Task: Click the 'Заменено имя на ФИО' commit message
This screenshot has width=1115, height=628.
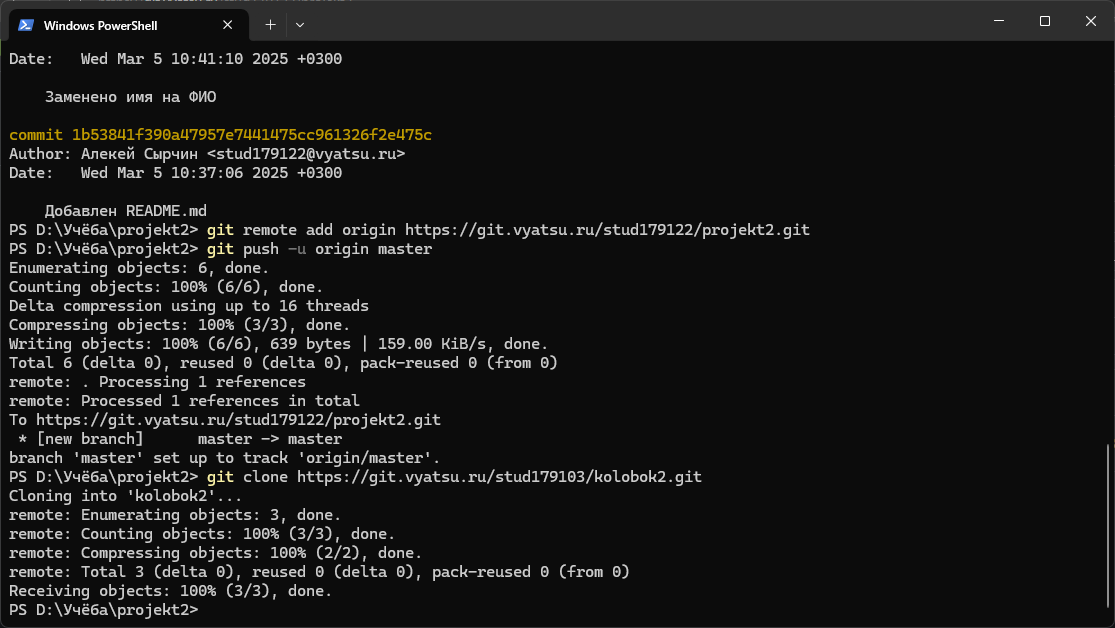Action: 130,97
